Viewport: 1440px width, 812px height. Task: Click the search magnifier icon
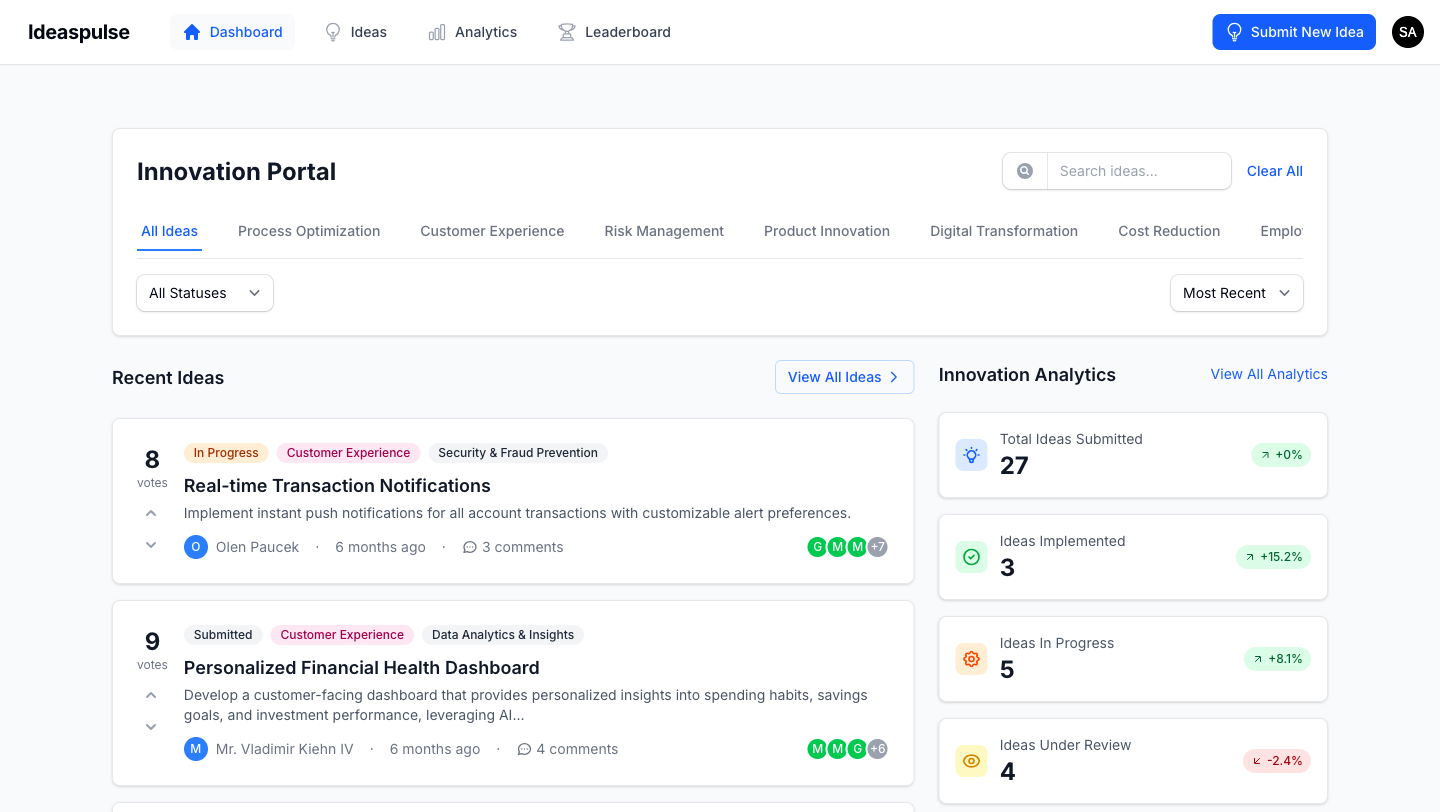click(x=1025, y=171)
